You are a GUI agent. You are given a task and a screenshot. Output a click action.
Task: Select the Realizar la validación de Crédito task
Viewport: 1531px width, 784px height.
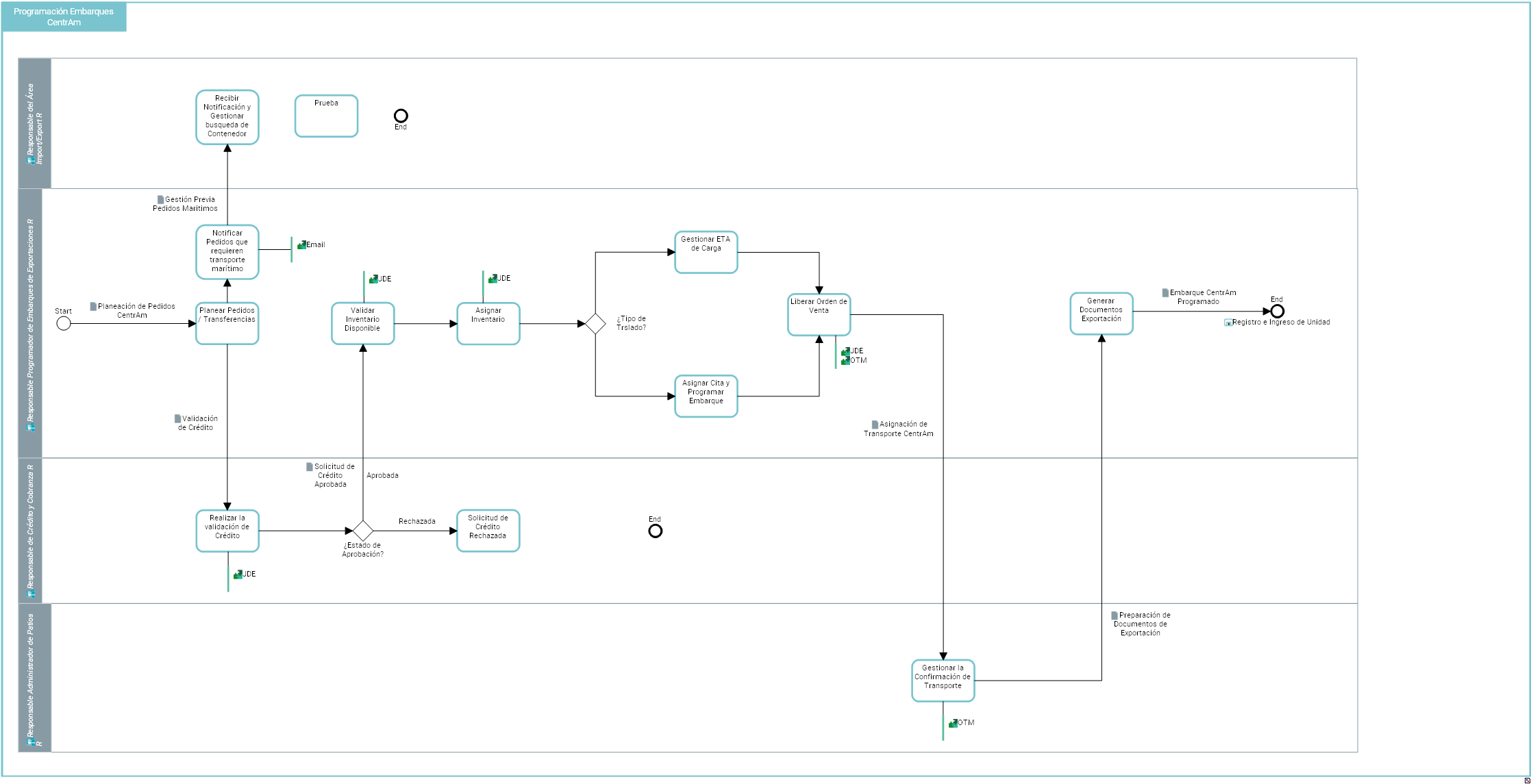[x=227, y=531]
